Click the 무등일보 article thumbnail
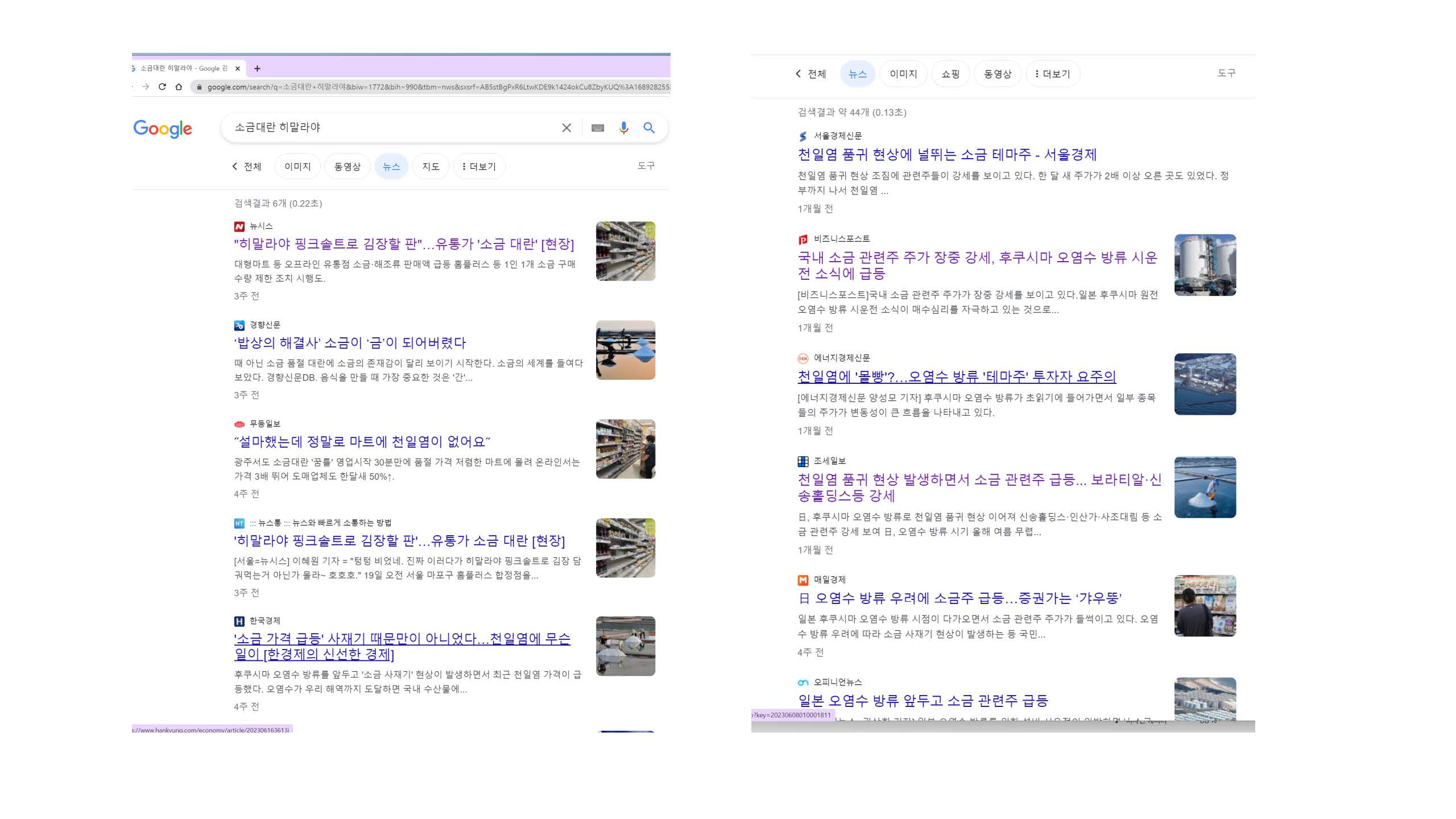Screen dimensions: 1456x819 (x=626, y=449)
